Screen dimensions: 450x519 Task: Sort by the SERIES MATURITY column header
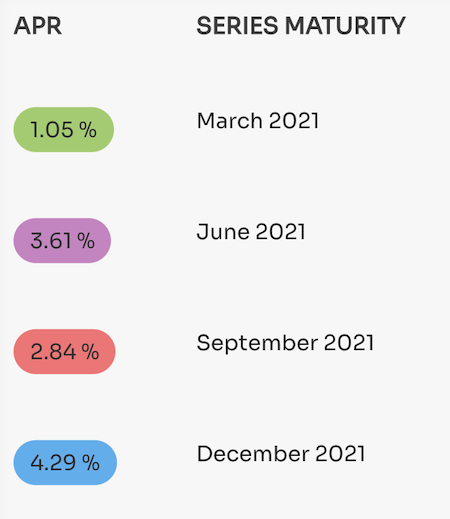pos(301,26)
